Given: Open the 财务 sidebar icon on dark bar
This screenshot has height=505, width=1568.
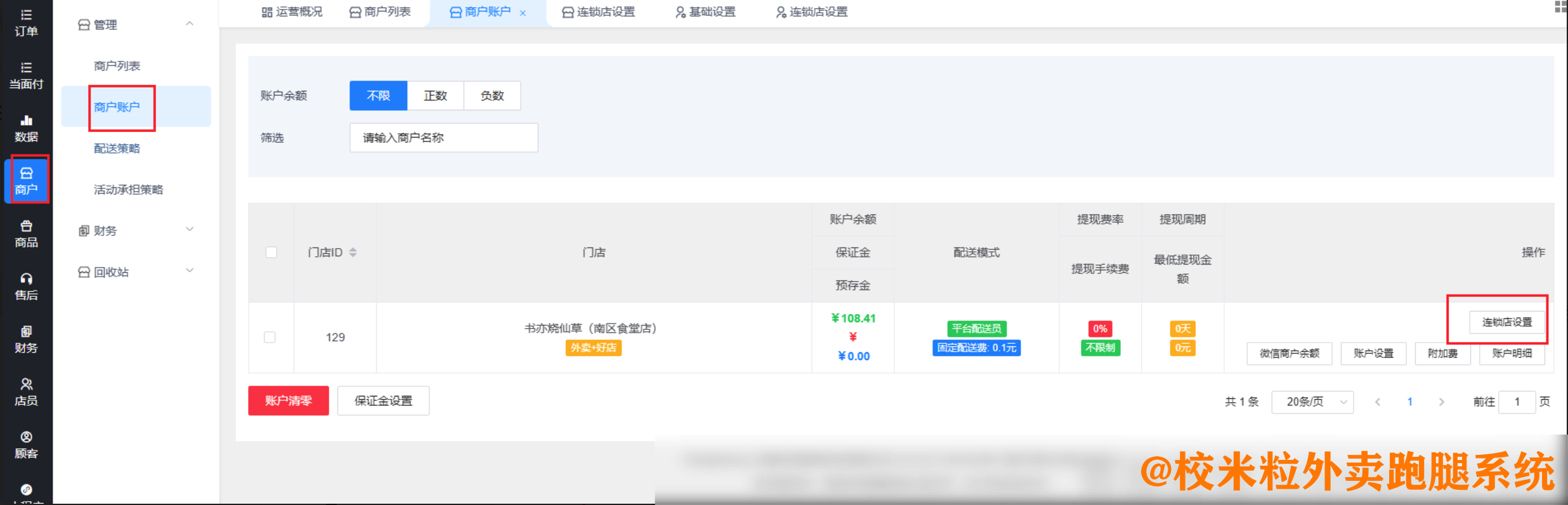Looking at the screenshot, I should pos(26,339).
